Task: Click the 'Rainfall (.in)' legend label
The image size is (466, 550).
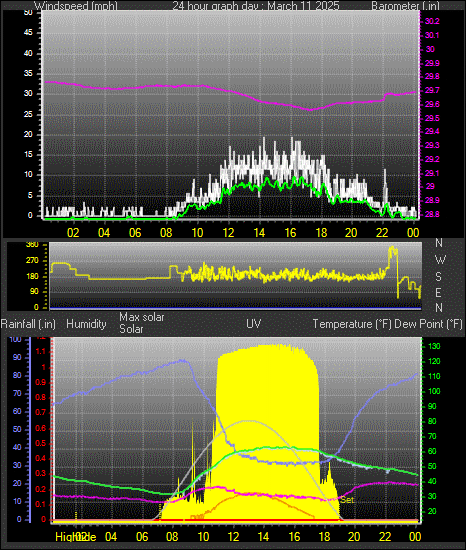Action: pyautogui.click(x=28, y=324)
